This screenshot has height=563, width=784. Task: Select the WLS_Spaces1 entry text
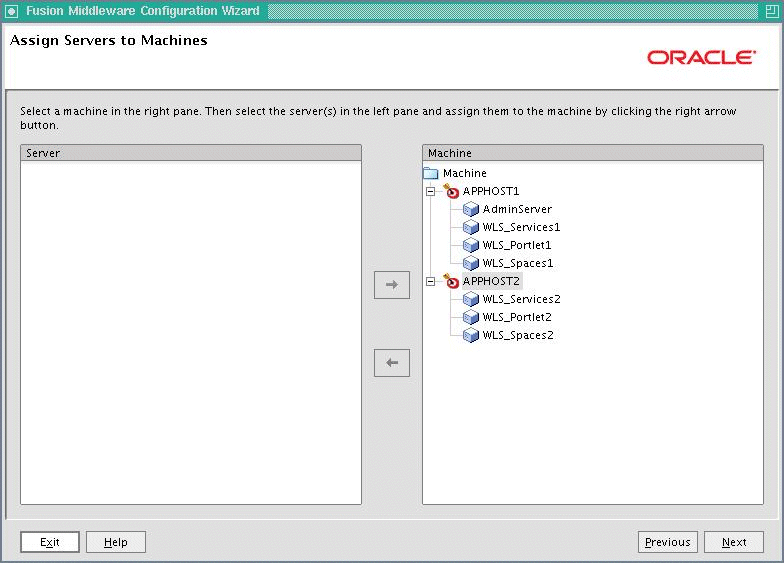tap(518, 264)
